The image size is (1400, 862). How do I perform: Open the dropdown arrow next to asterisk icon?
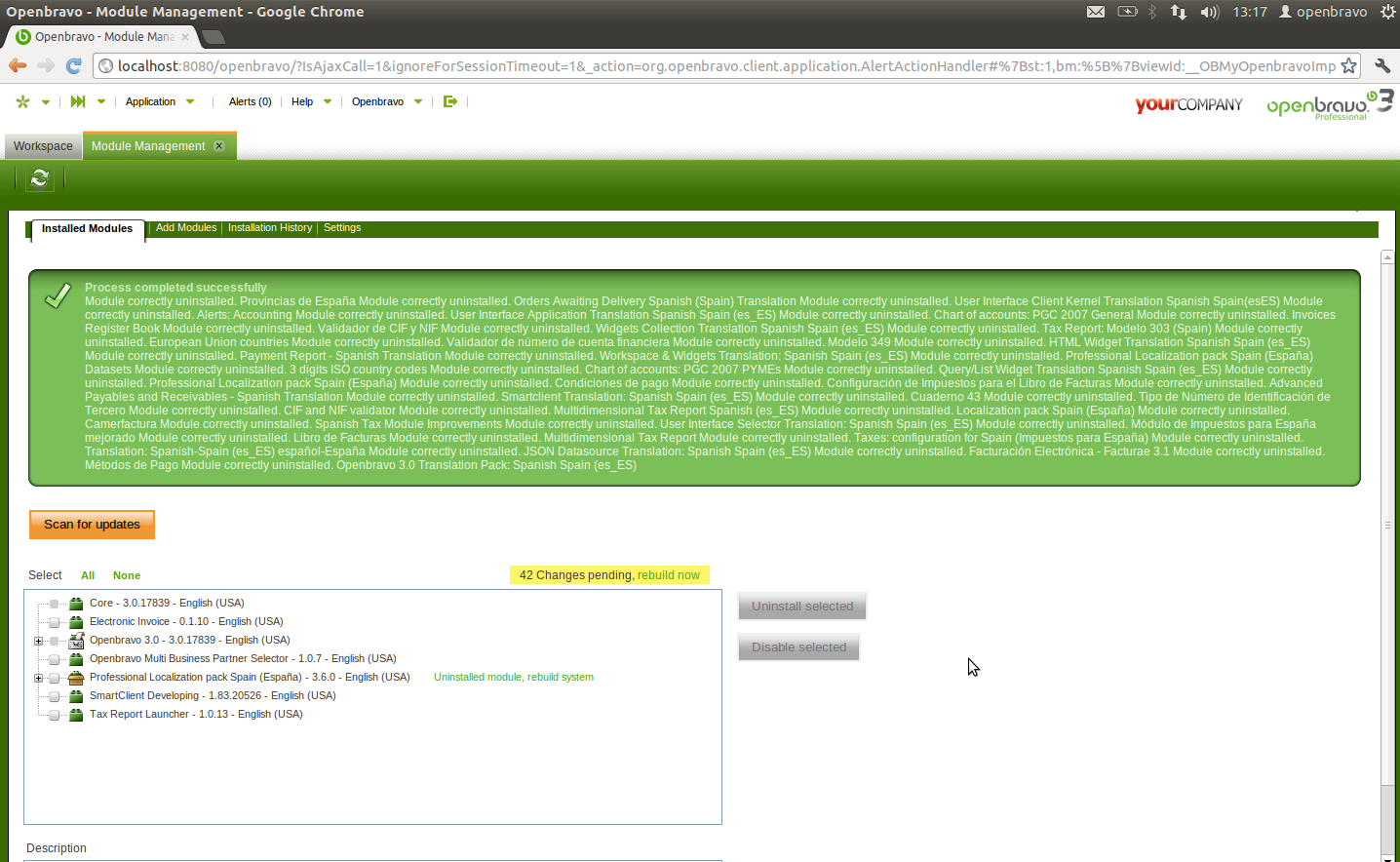click(x=45, y=102)
